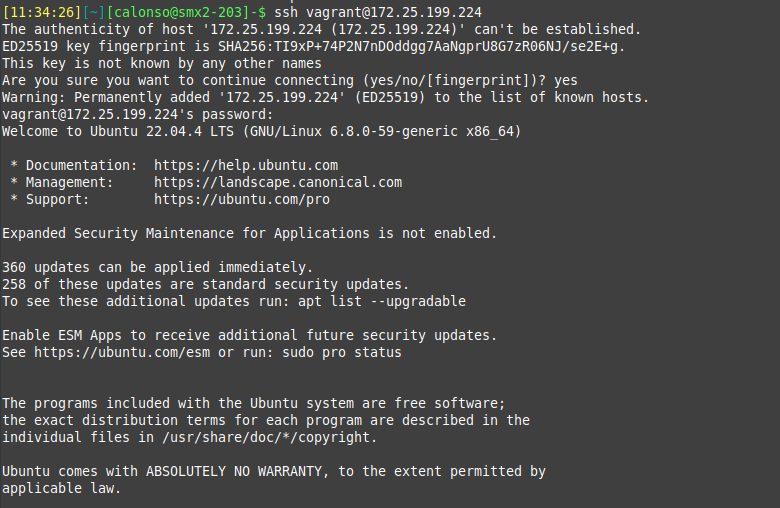Open the landscape.canonical.com management link
The height and width of the screenshot is (508, 780).
pos(278,182)
